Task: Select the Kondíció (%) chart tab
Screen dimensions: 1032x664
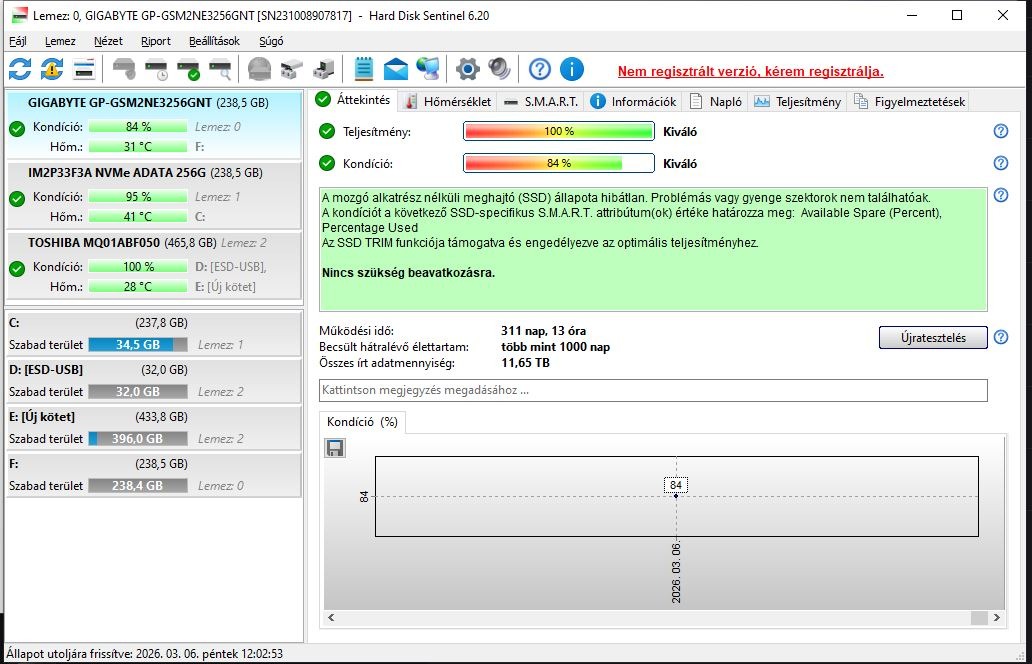Action: pyautogui.click(x=362, y=422)
